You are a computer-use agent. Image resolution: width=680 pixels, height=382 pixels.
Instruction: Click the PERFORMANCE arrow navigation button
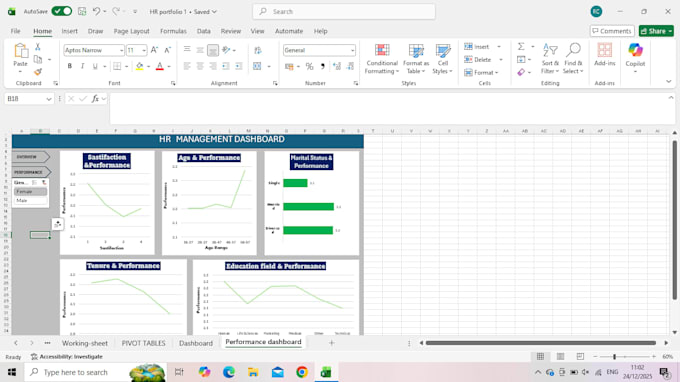32,172
